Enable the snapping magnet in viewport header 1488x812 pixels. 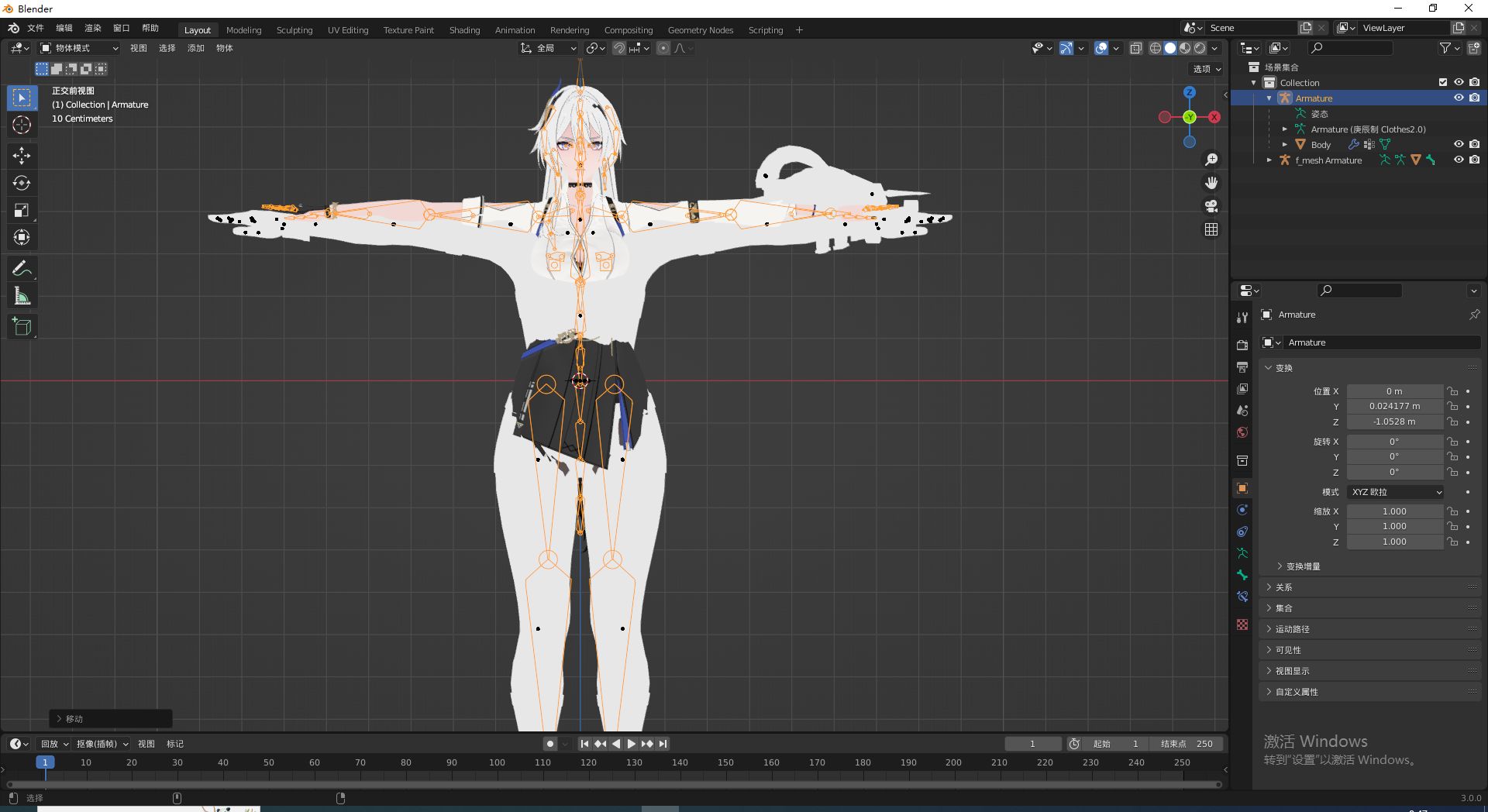(x=619, y=48)
